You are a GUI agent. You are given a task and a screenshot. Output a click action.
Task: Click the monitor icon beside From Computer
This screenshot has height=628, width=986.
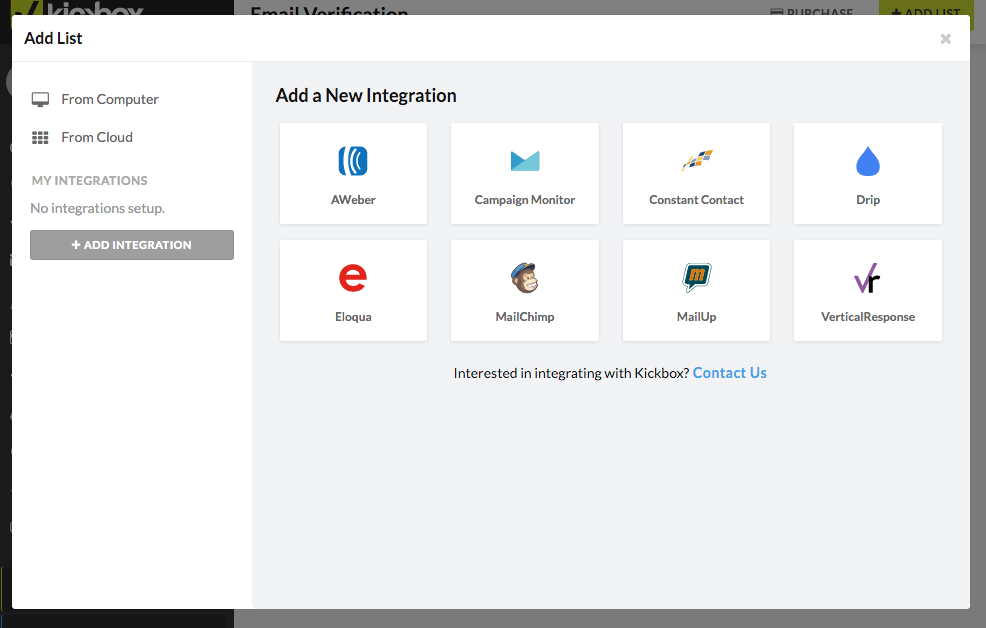(40, 99)
